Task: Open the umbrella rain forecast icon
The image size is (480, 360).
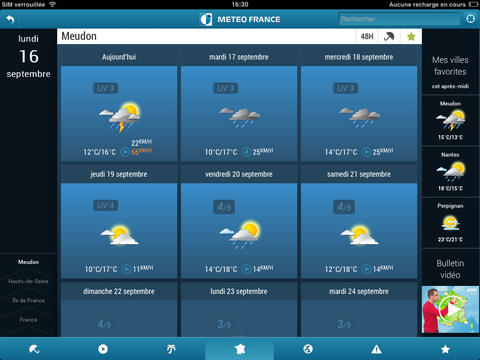Action: pos(389,36)
